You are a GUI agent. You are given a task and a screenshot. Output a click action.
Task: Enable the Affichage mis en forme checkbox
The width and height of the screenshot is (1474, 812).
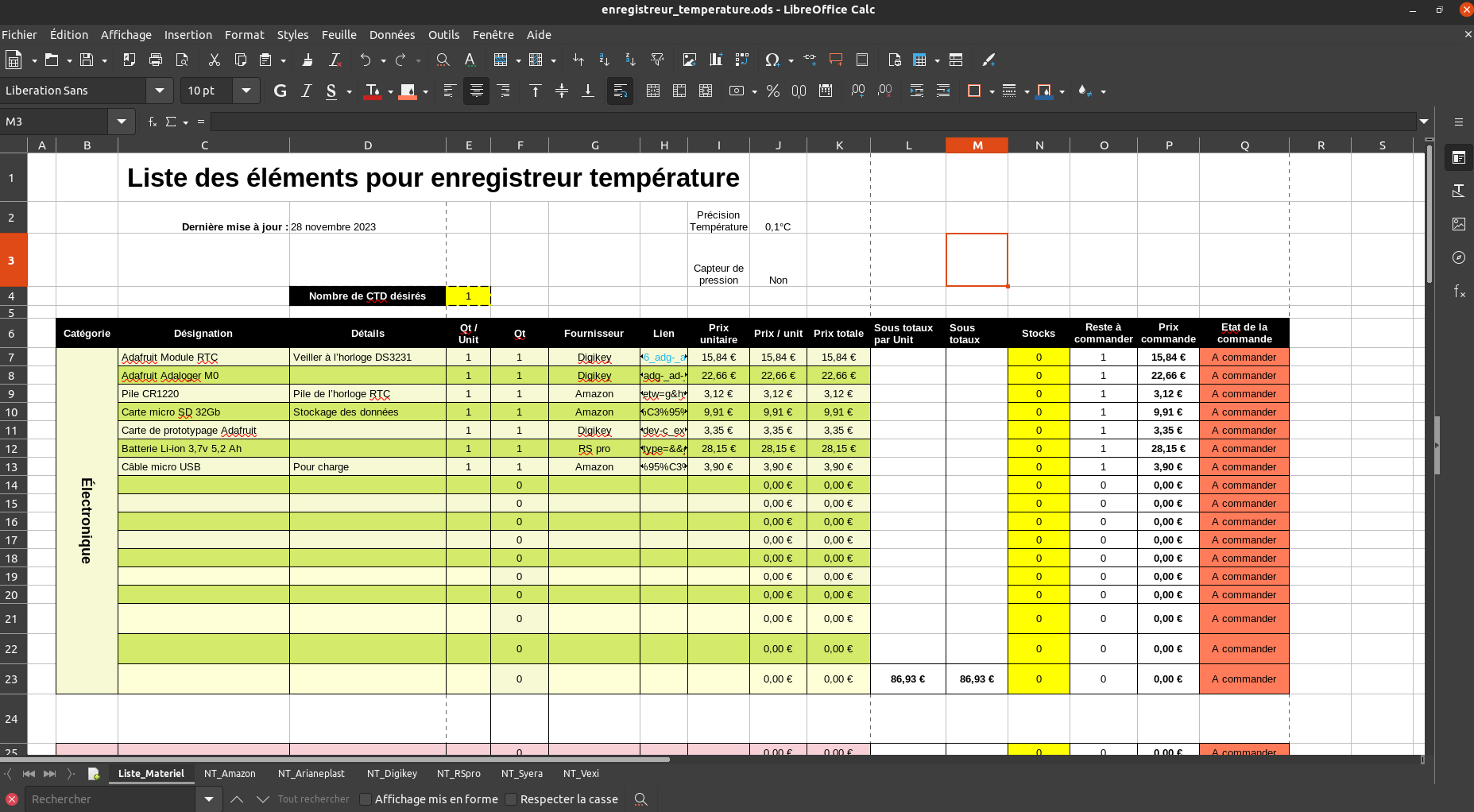[x=366, y=799]
